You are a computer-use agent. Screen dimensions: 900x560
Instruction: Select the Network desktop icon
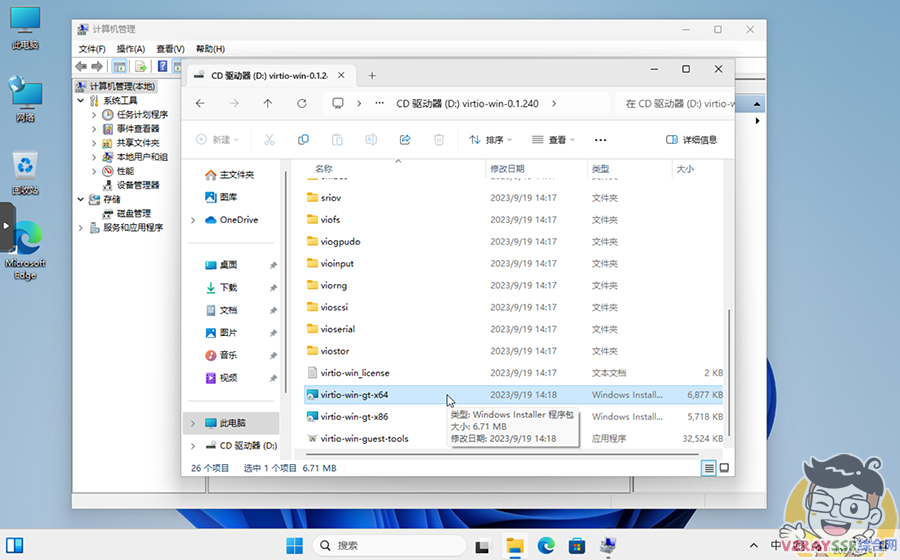(x=25, y=100)
